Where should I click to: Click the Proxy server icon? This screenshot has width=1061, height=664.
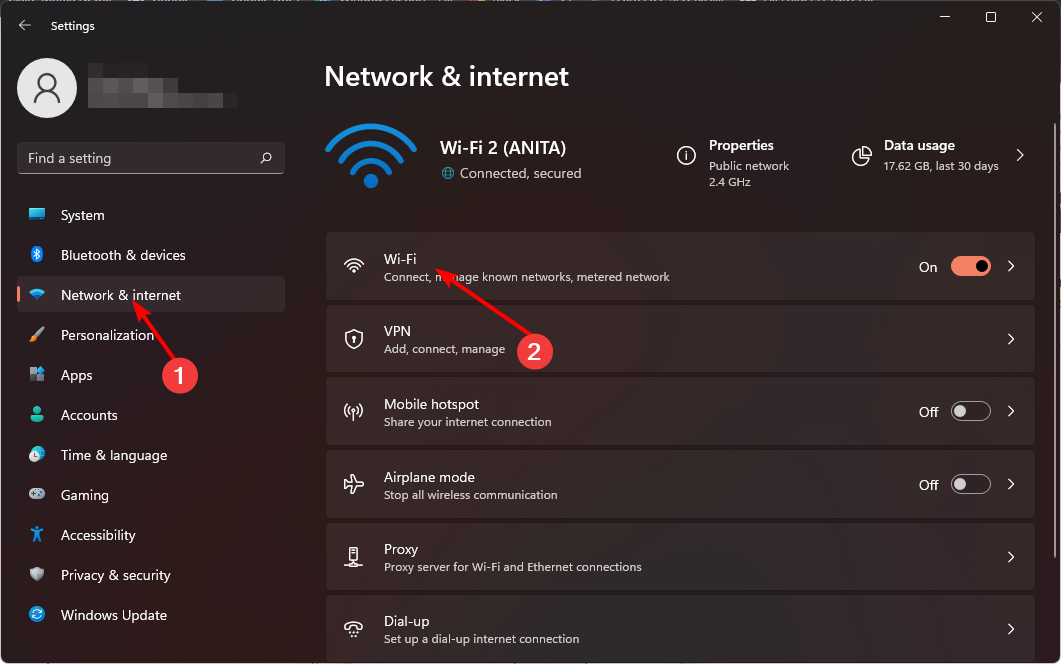(354, 557)
